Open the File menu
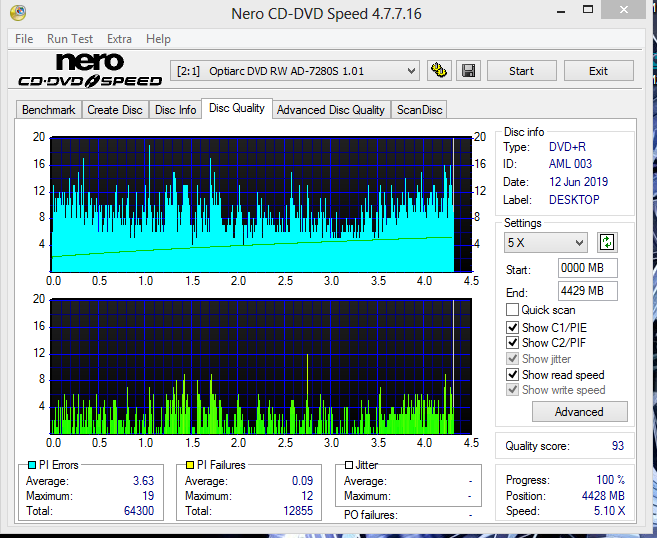Image resolution: width=657 pixels, height=538 pixels. (24, 39)
